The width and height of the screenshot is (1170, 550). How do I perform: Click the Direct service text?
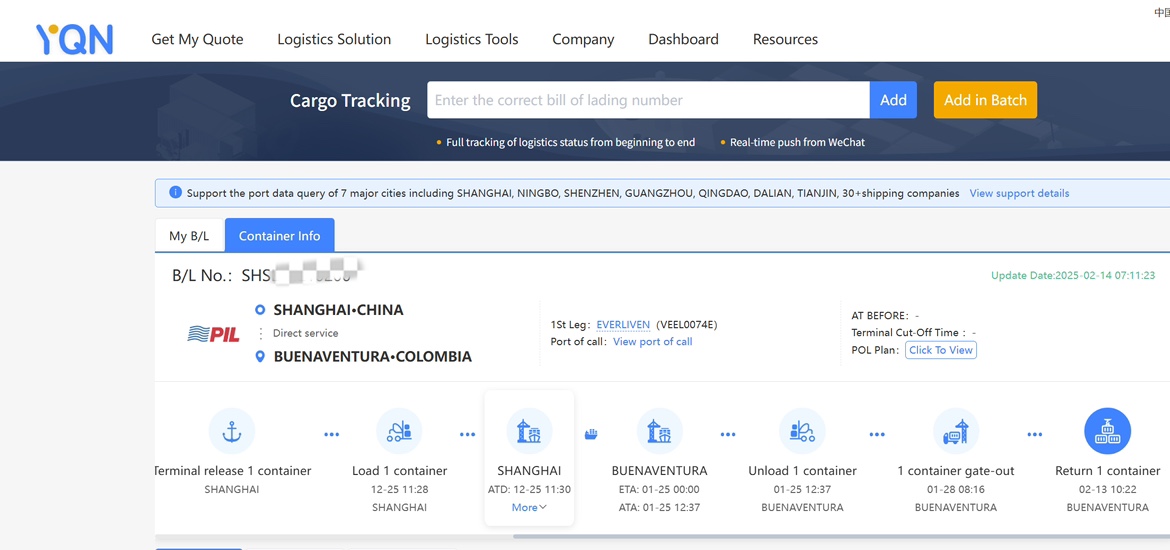[x=305, y=333]
